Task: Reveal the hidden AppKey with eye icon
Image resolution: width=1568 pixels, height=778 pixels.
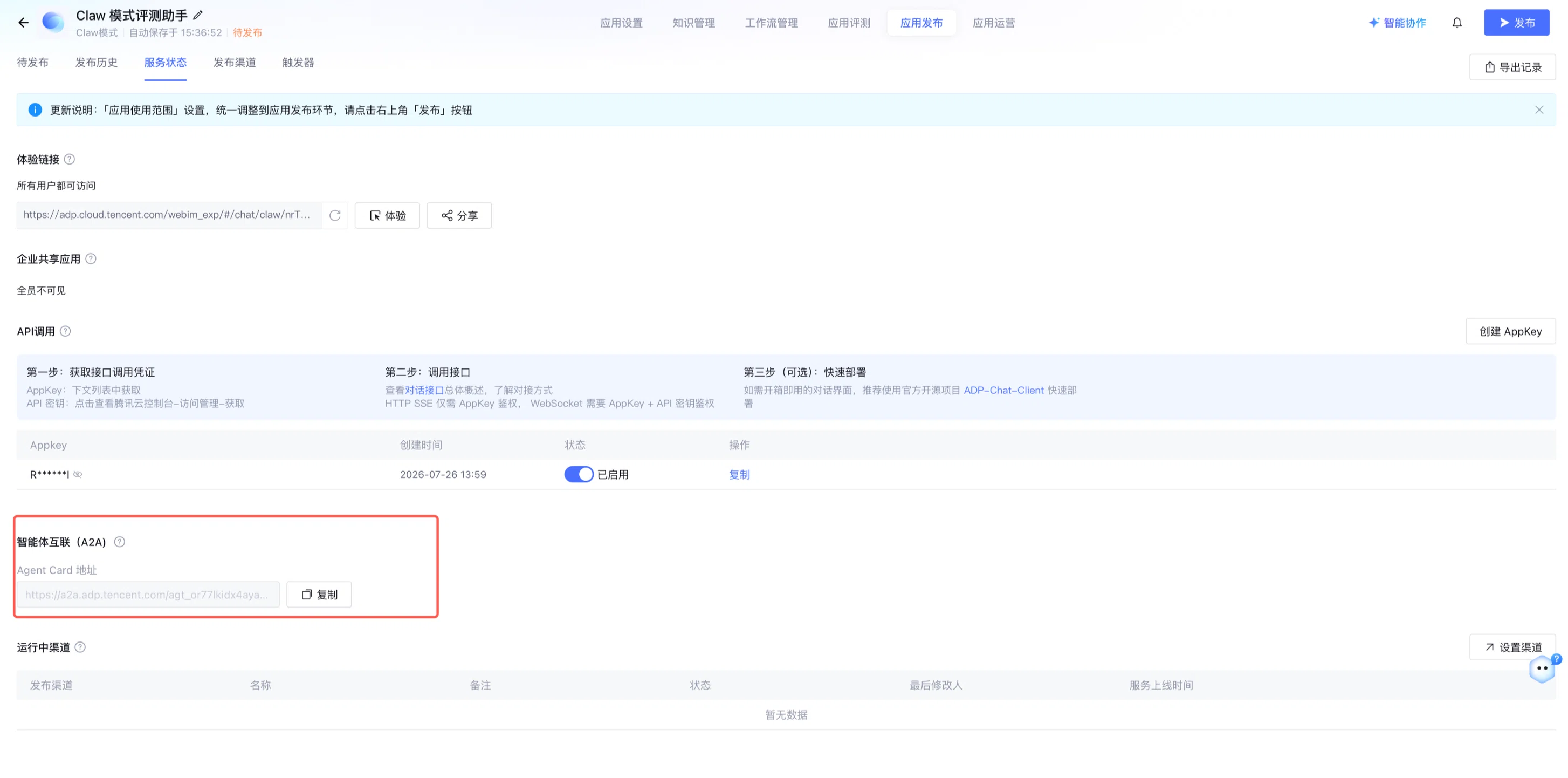Action: (x=78, y=475)
